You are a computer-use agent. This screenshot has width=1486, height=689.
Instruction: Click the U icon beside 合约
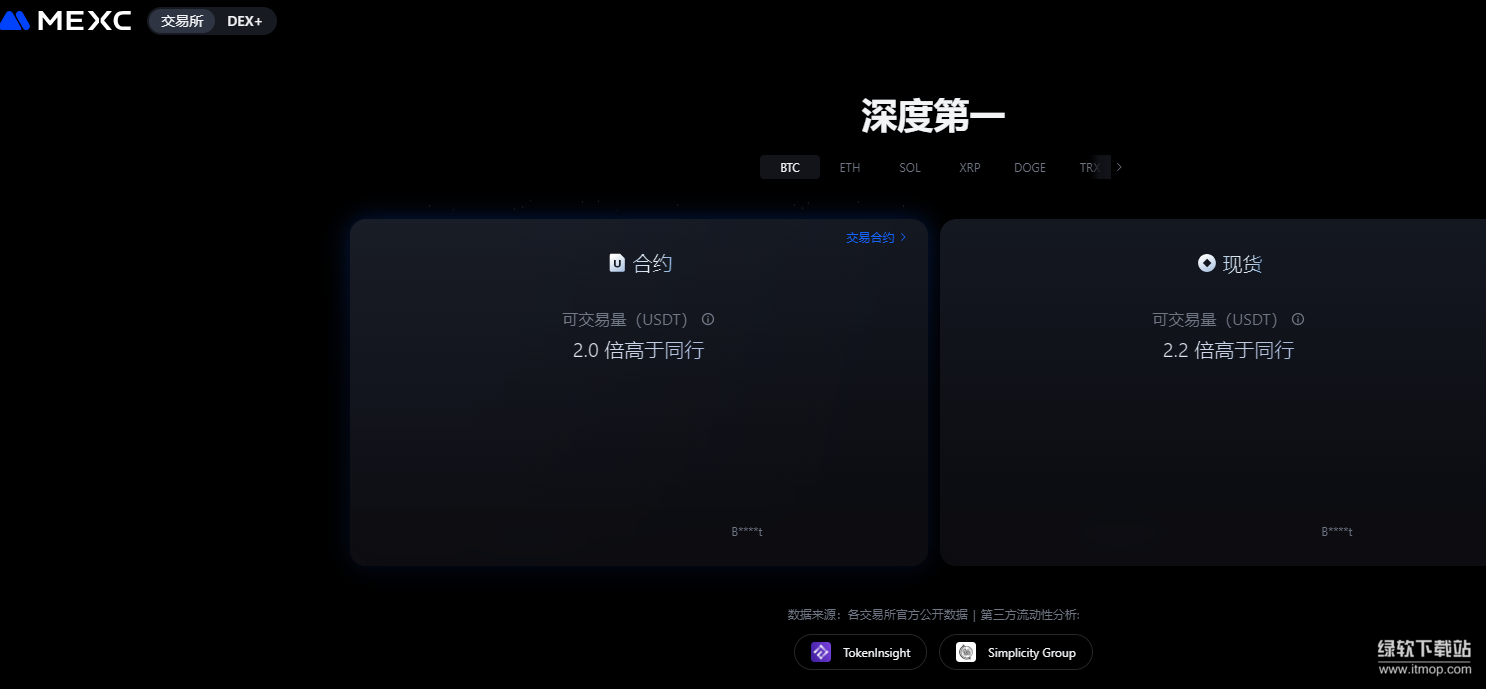coord(617,264)
